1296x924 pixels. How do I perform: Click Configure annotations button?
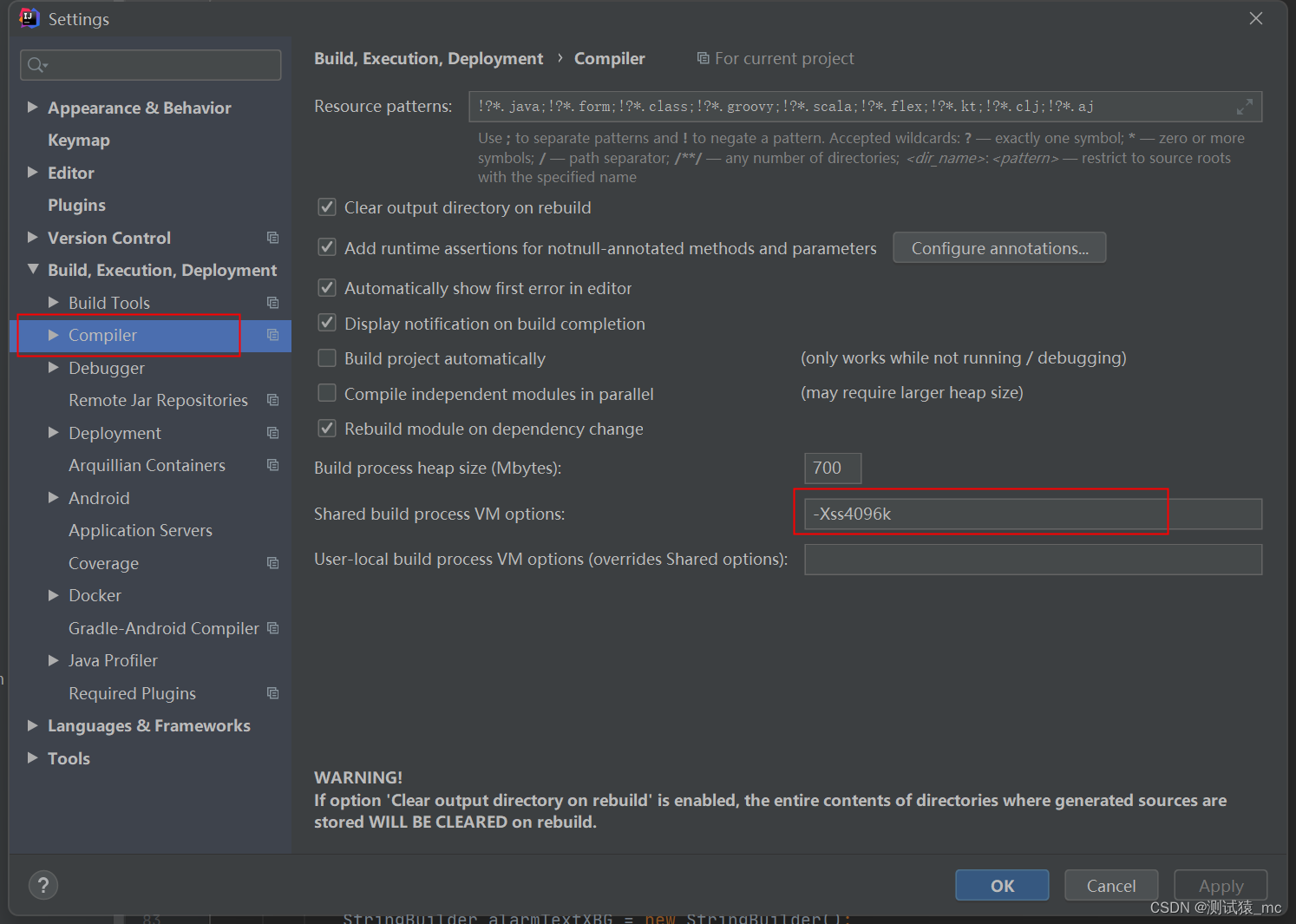[x=998, y=247]
